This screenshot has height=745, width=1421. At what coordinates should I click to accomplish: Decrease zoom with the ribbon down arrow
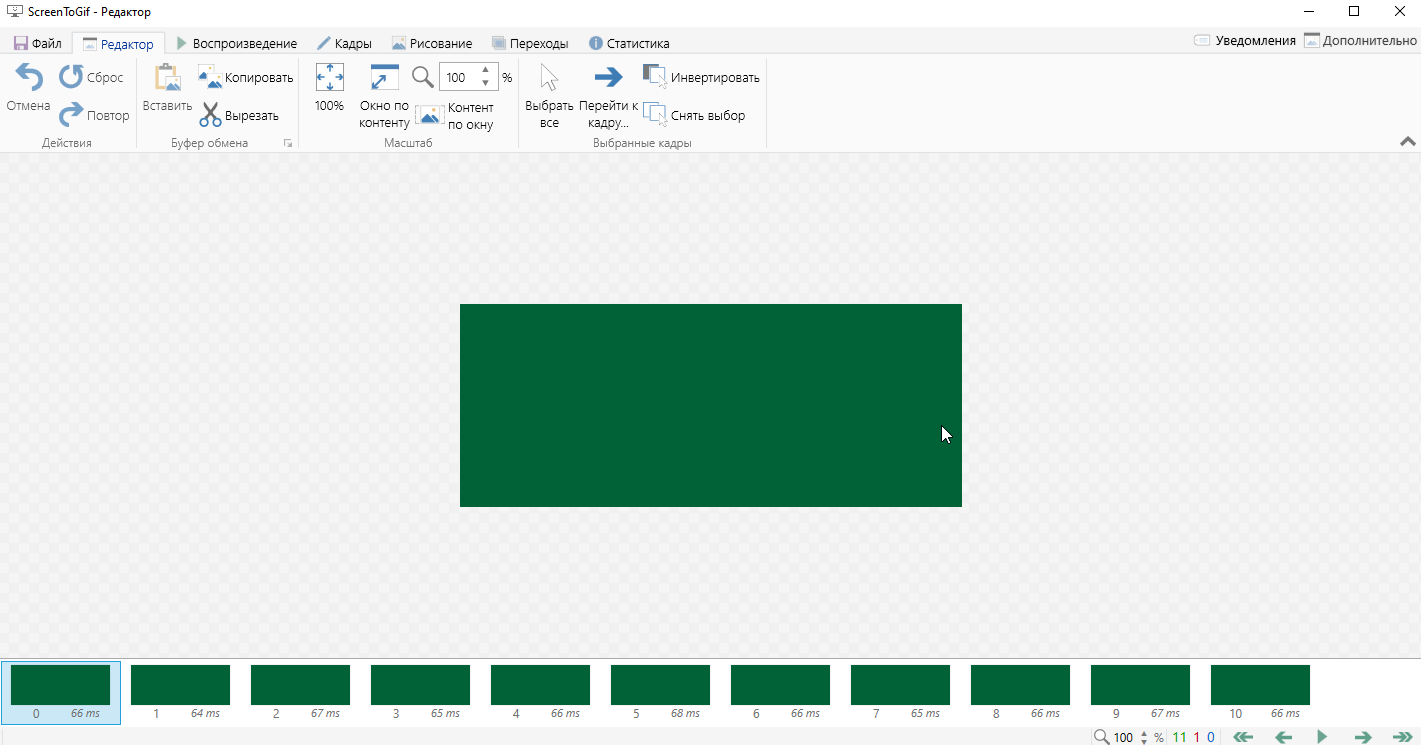[x=486, y=84]
